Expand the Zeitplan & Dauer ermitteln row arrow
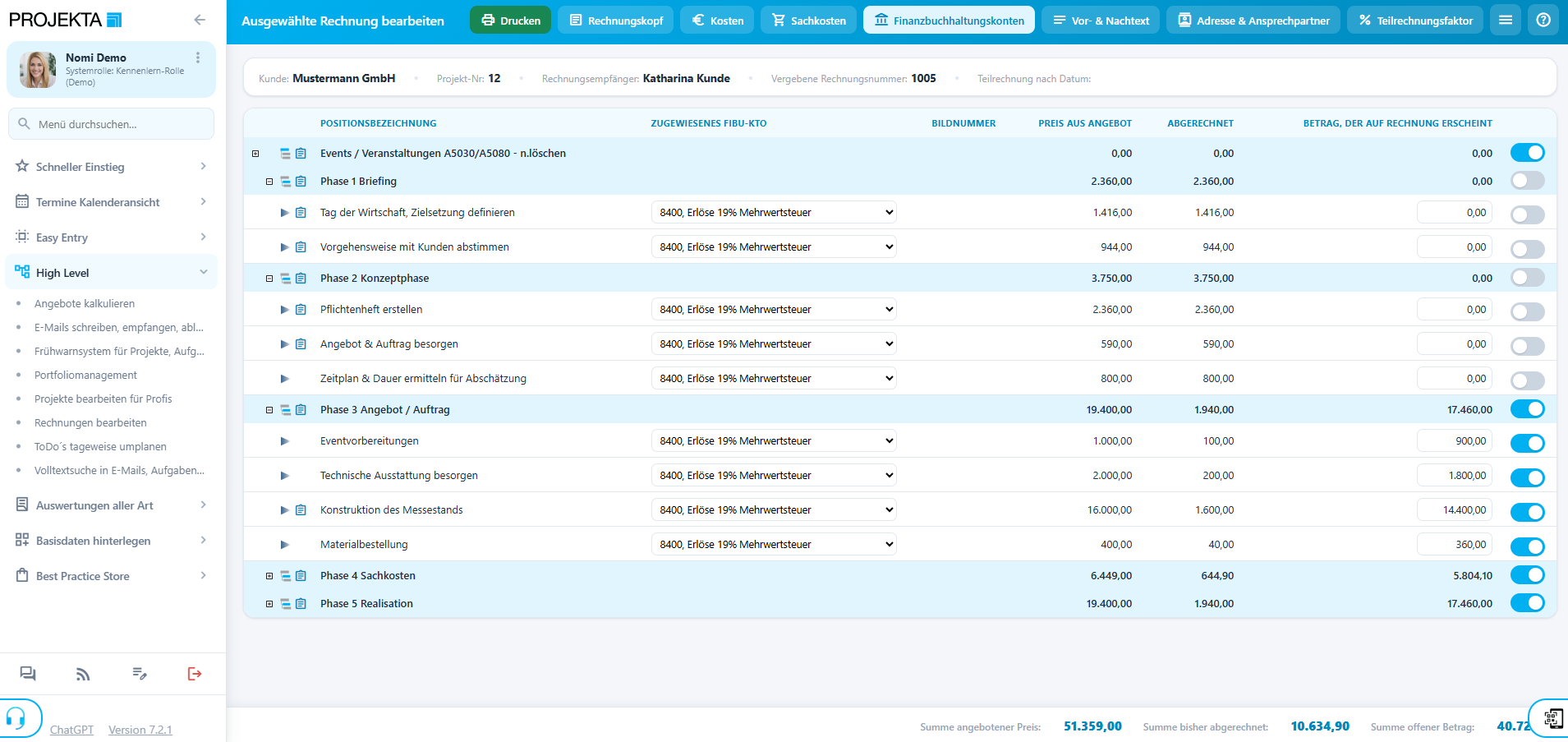 (x=284, y=379)
